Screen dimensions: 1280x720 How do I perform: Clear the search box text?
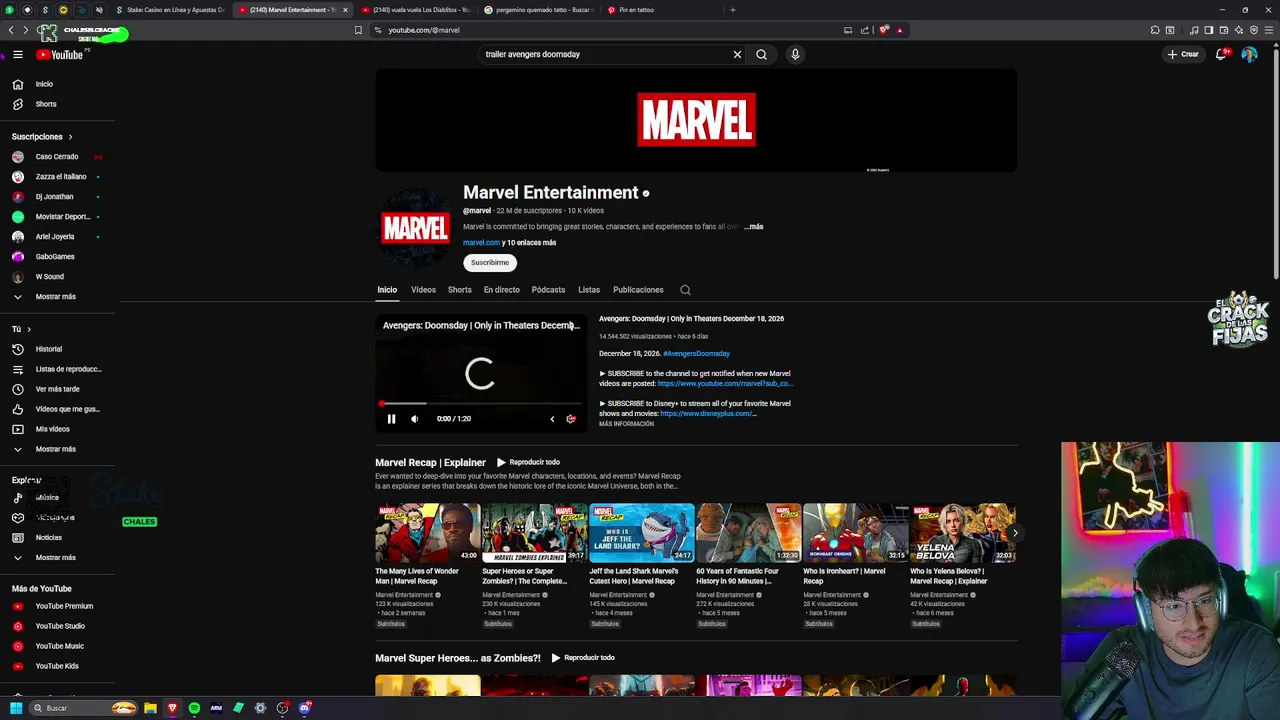click(x=737, y=54)
